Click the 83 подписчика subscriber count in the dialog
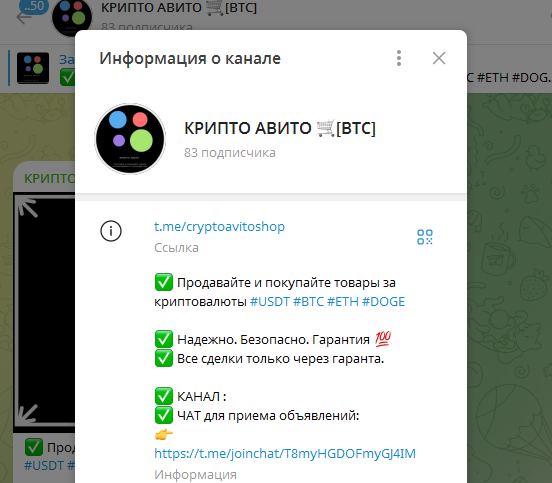Screen dimensions: 552x483 230,153
